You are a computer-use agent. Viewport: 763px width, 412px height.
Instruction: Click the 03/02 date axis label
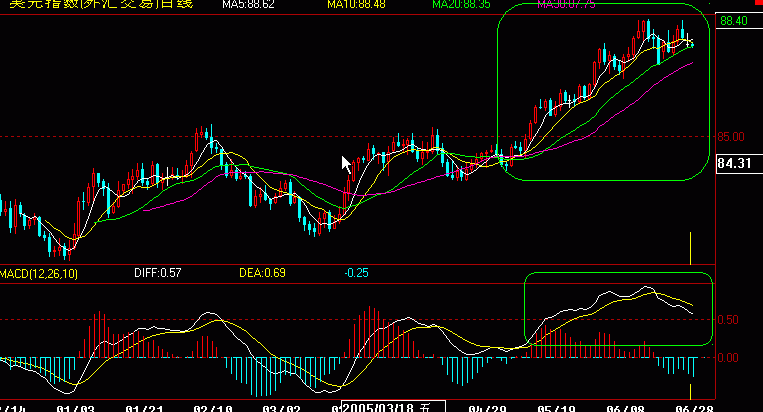tap(281, 408)
